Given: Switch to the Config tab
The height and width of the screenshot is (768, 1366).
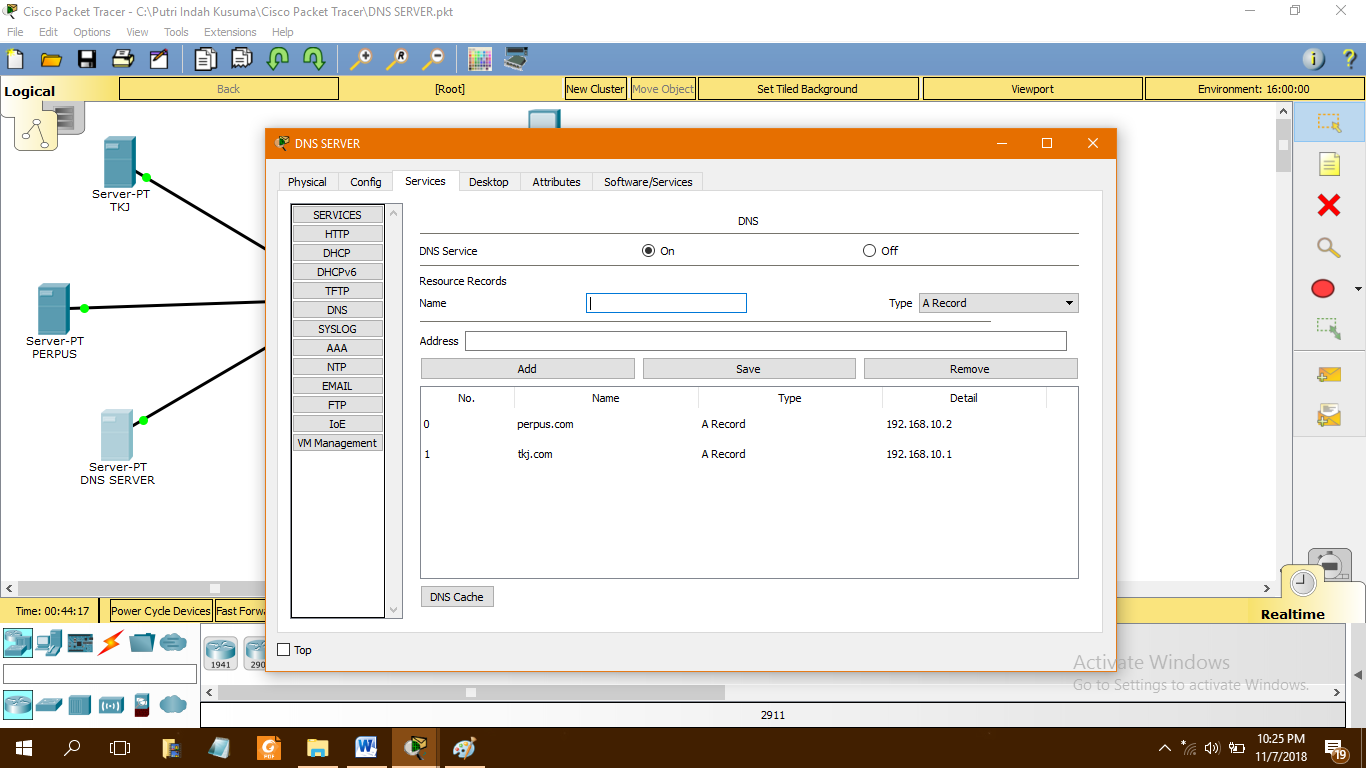Looking at the screenshot, I should coord(366,182).
